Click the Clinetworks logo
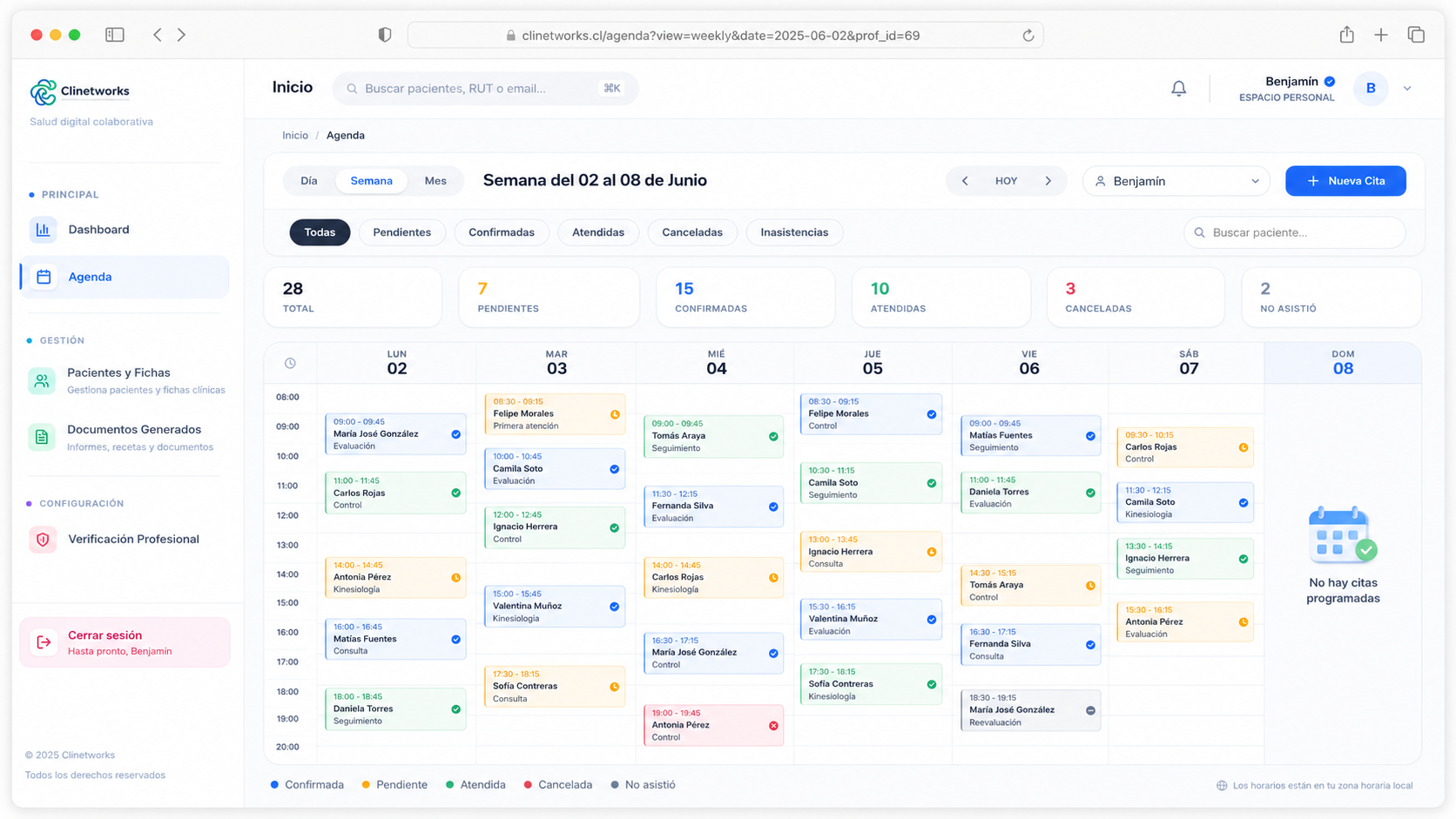Image resolution: width=1456 pixels, height=819 pixels. pos(79,91)
